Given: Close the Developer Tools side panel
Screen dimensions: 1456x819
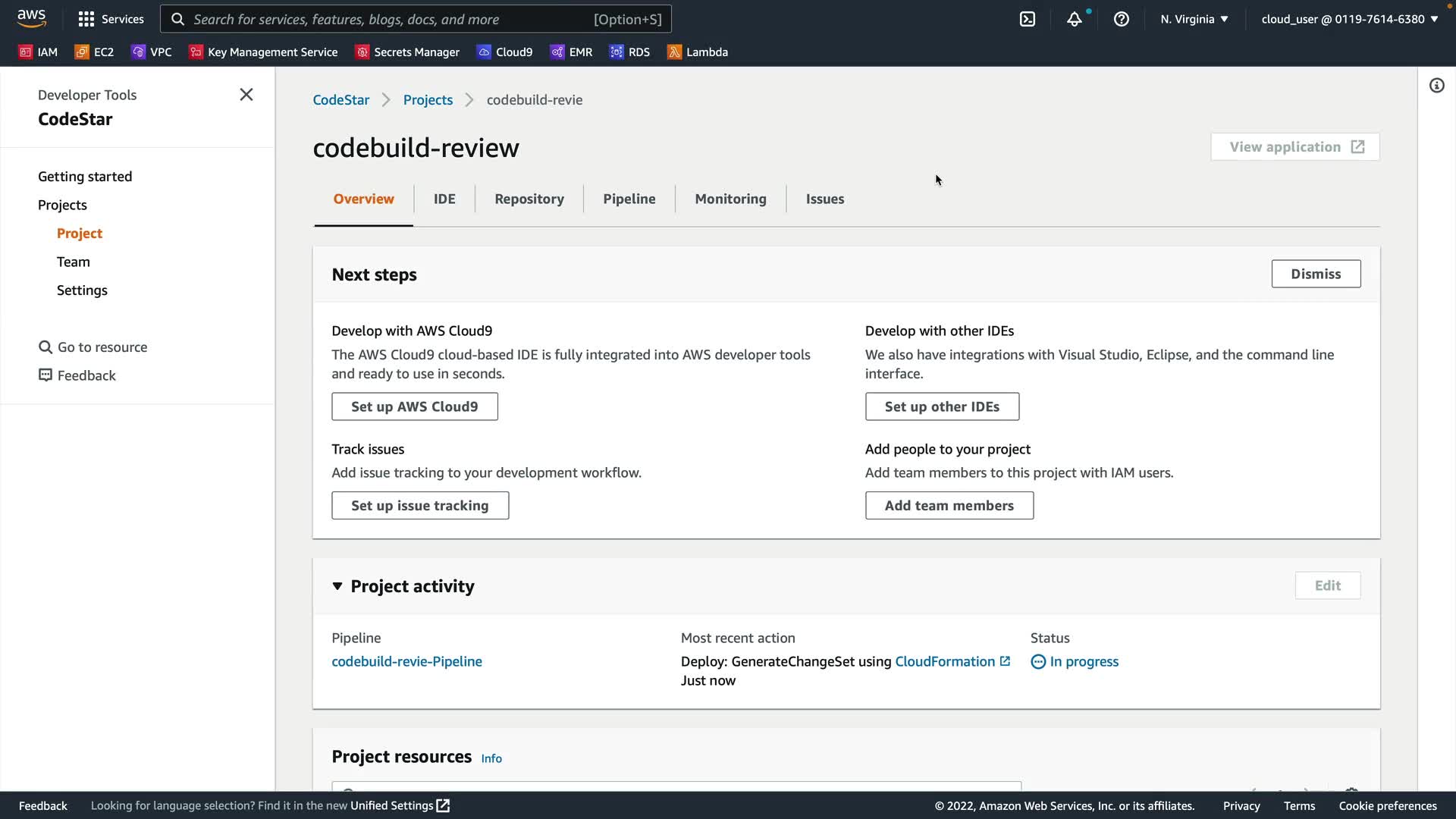Looking at the screenshot, I should 246,95.
